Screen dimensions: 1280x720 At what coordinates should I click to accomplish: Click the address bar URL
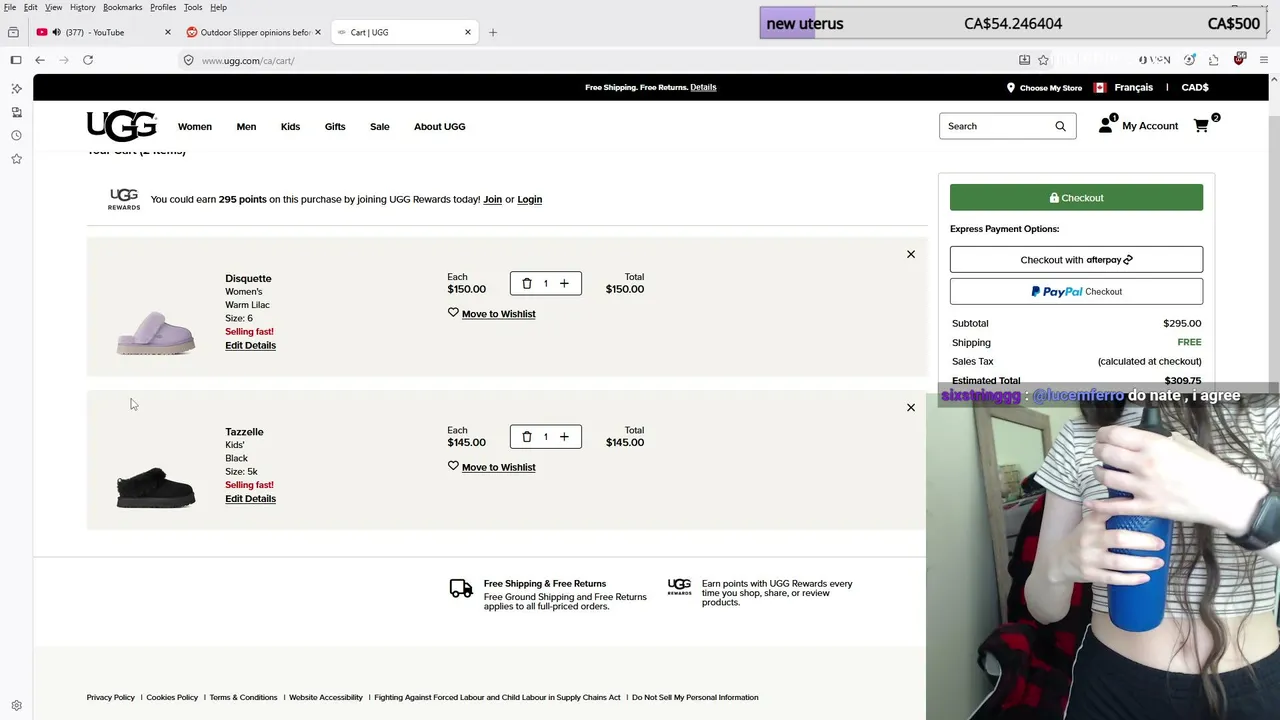coord(248,60)
